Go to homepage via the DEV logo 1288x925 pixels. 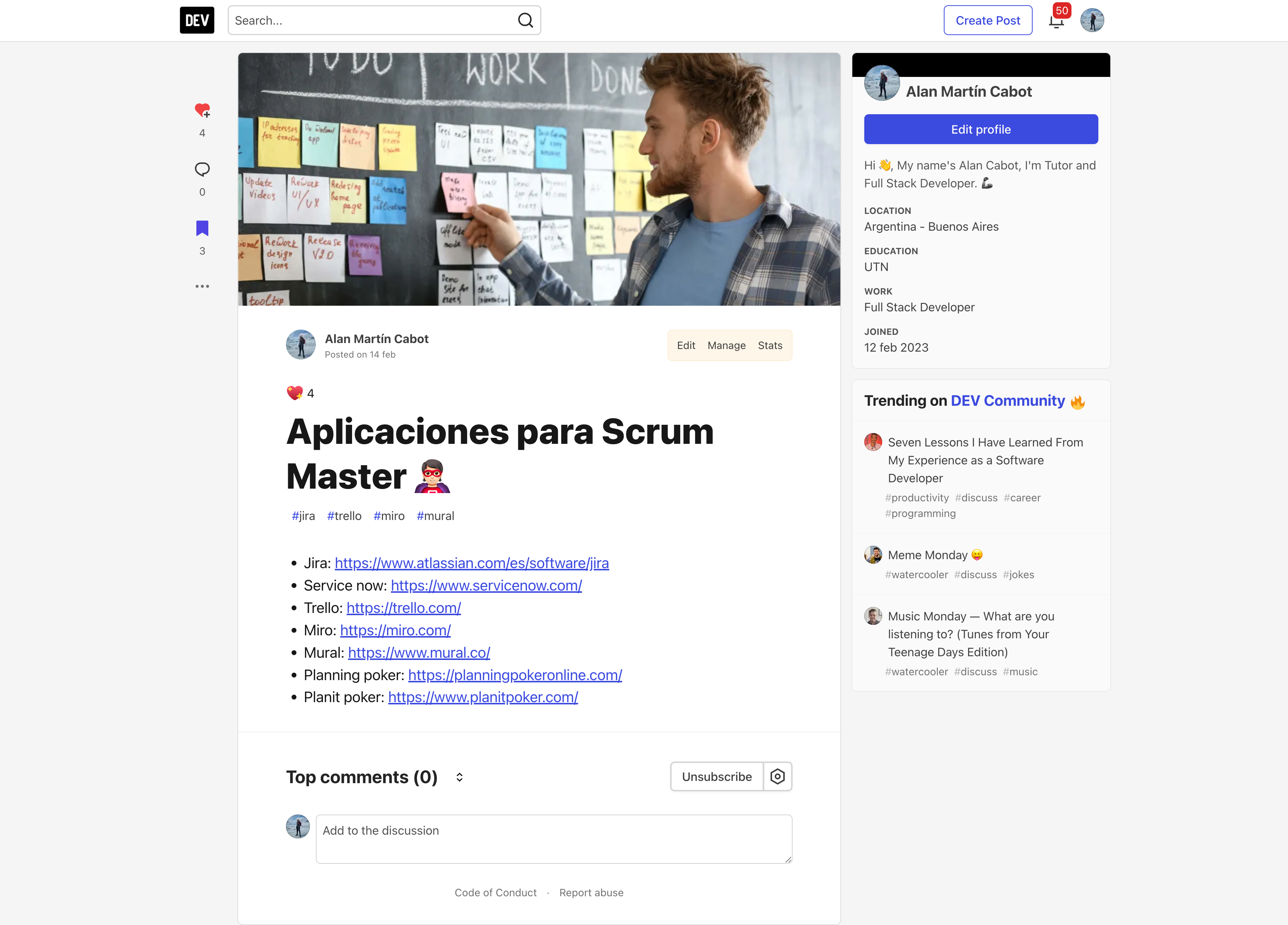pos(196,20)
